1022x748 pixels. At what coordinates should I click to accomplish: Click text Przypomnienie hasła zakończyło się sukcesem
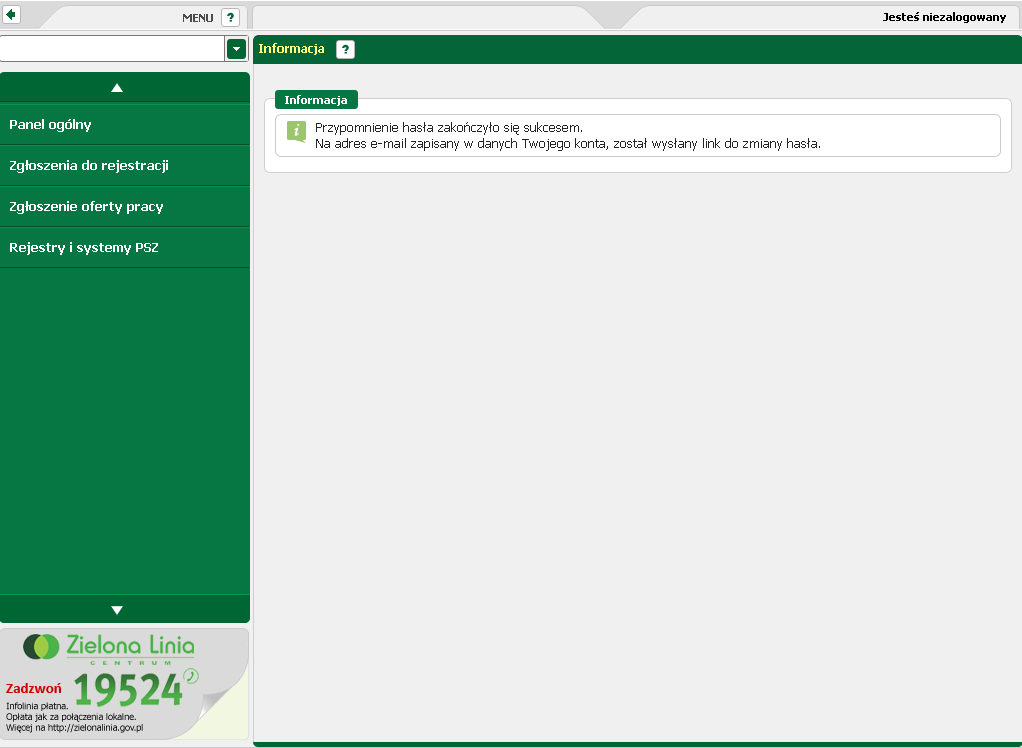pyautogui.click(x=448, y=128)
